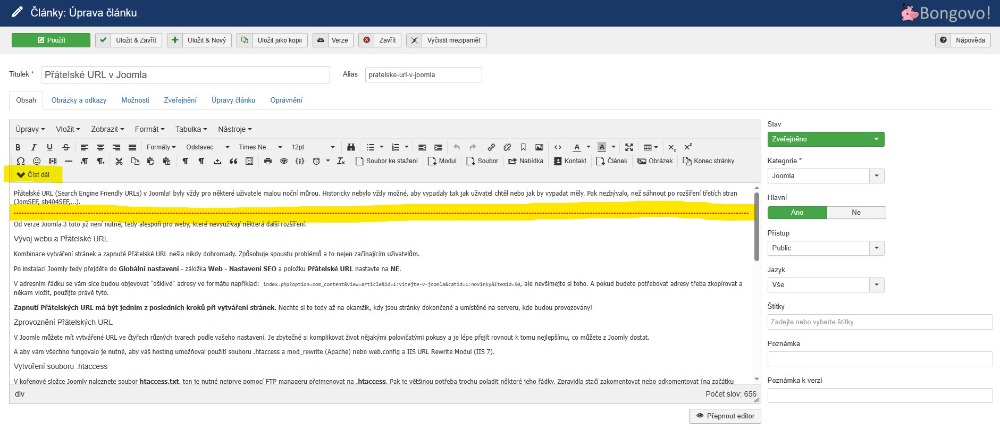Click the superscript icon
Viewport: 1000px width, 430px height.
(686, 146)
